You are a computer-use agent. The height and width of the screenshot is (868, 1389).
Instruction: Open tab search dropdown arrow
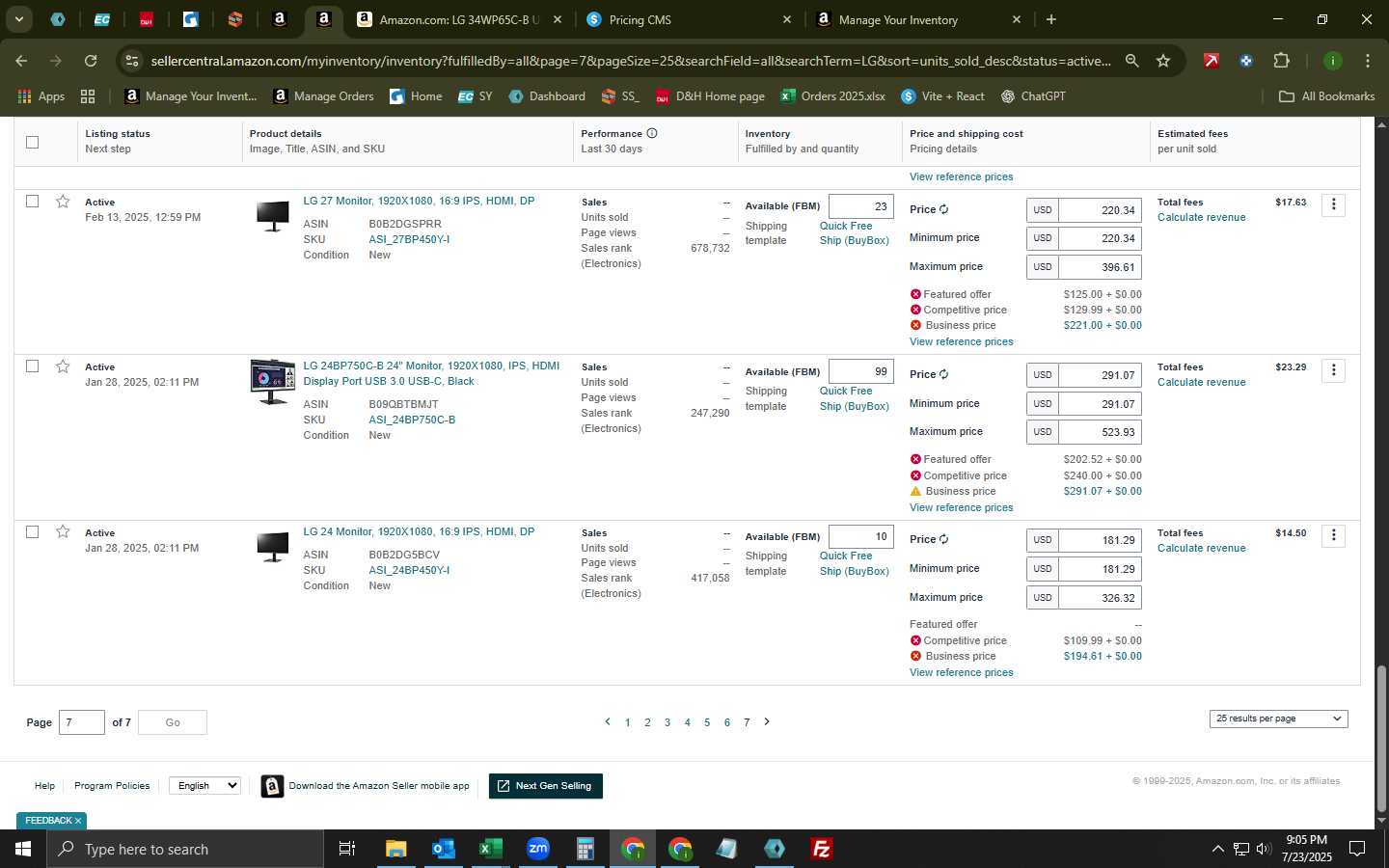[x=18, y=19]
